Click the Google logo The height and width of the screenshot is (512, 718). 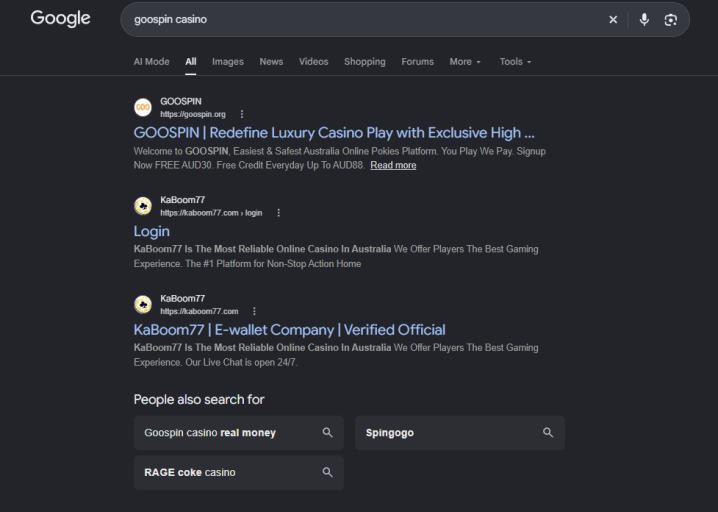coord(60,18)
